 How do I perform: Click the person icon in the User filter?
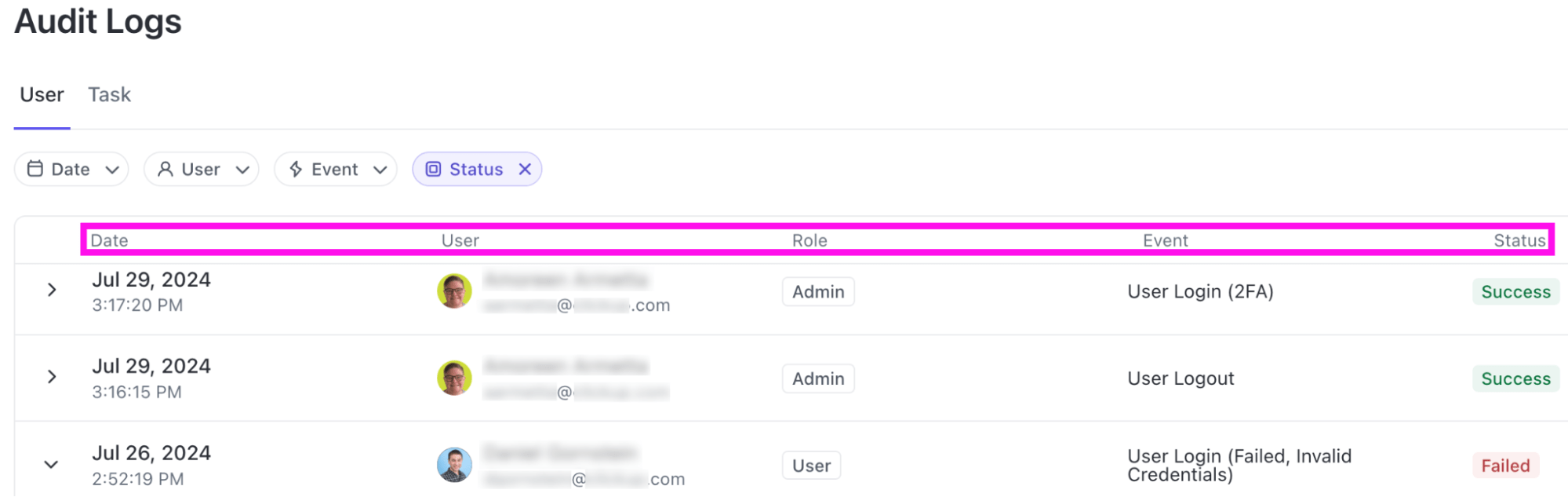[166, 169]
